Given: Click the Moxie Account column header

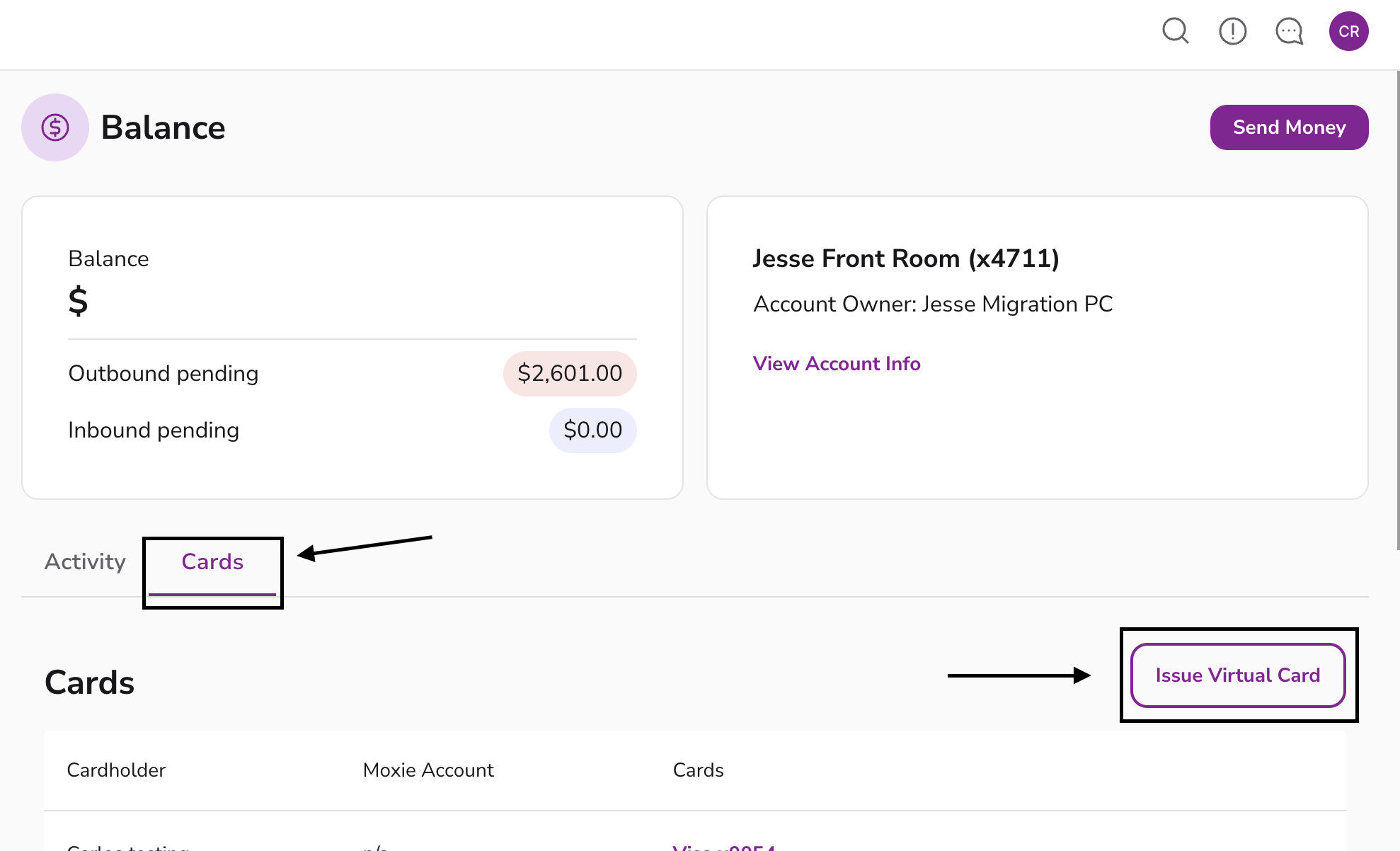Looking at the screenshot, I should (428, 770).
